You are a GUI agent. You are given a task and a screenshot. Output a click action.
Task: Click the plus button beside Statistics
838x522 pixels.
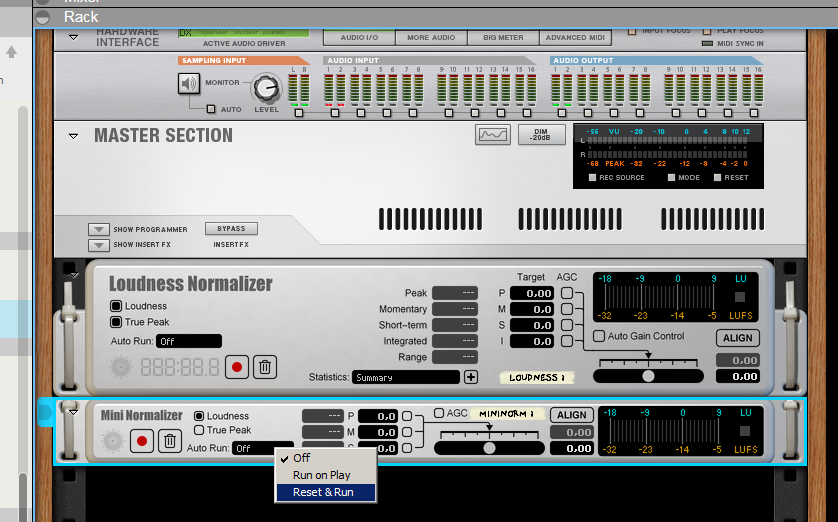pos(471,377)
